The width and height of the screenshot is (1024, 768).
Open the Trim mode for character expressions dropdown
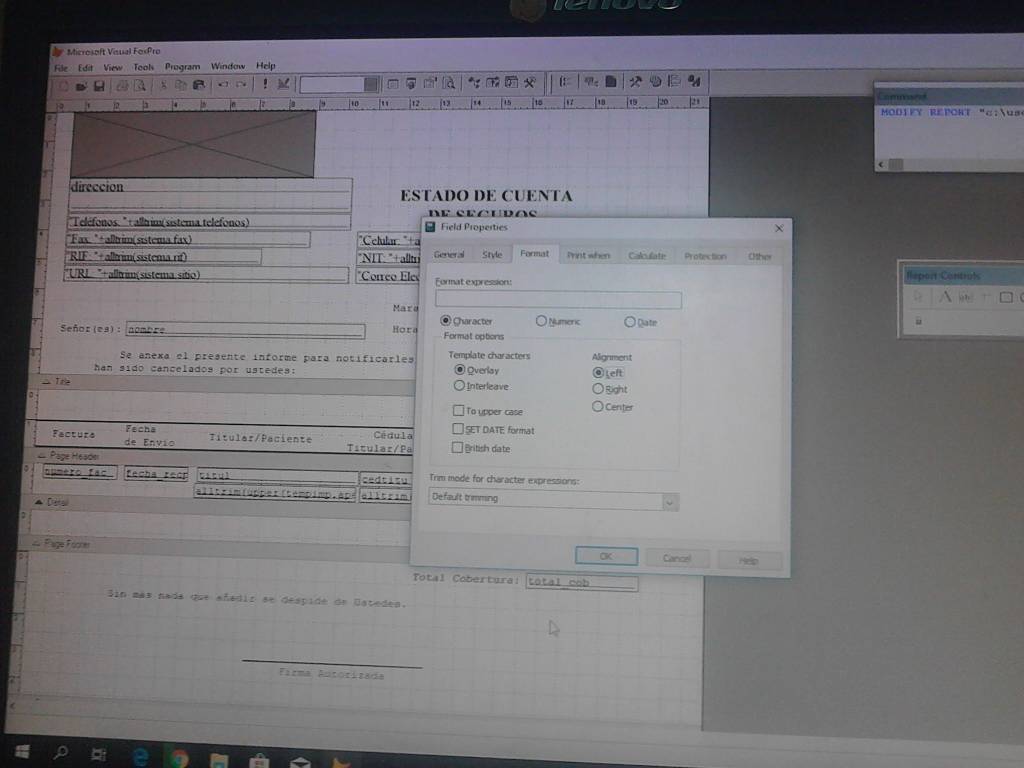coord(669,502)
